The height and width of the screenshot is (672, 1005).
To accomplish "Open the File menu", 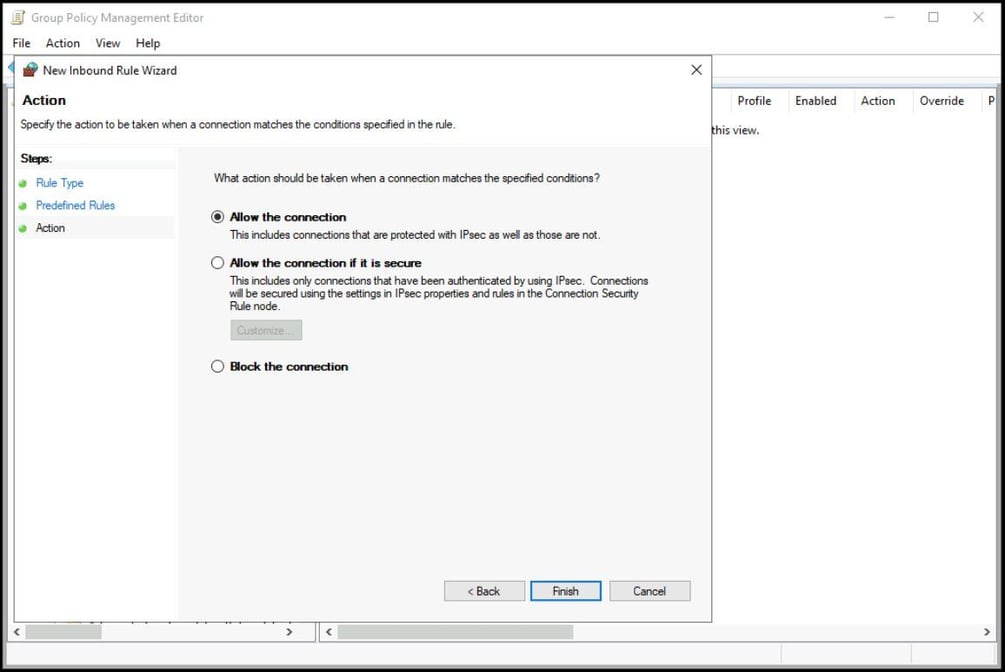I will click(20, 43).
